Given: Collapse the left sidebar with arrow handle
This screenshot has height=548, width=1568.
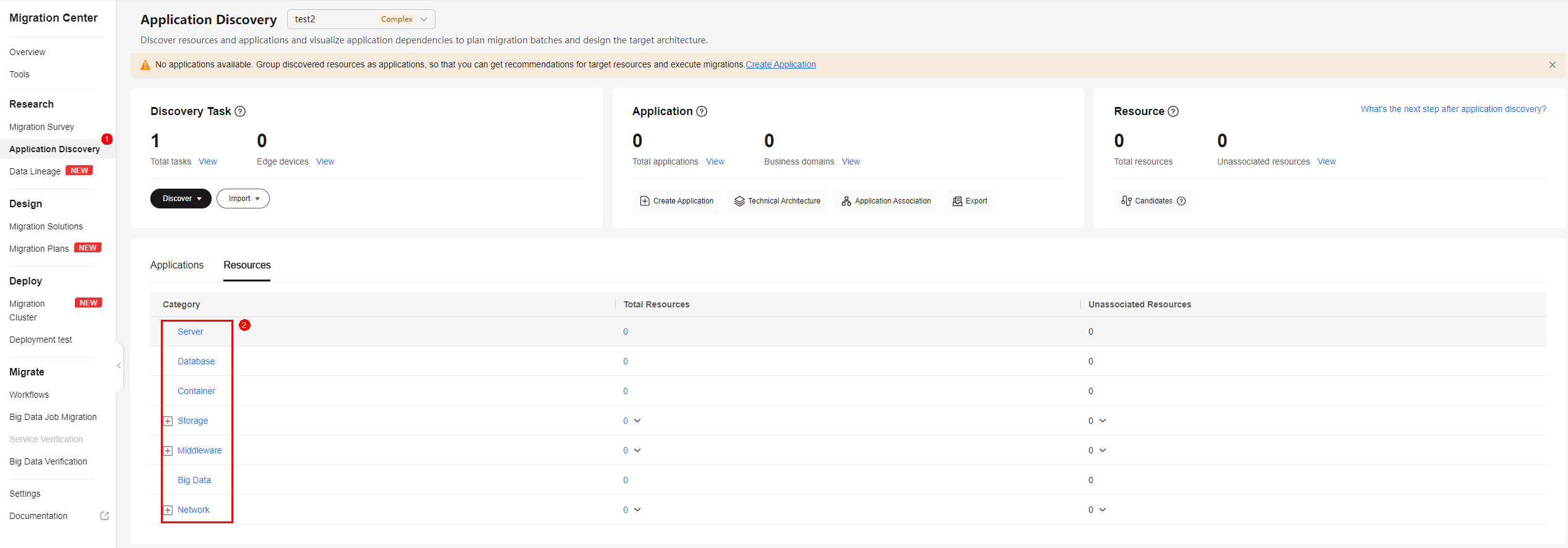Looking at the screenshot, I should coord(119,366).
